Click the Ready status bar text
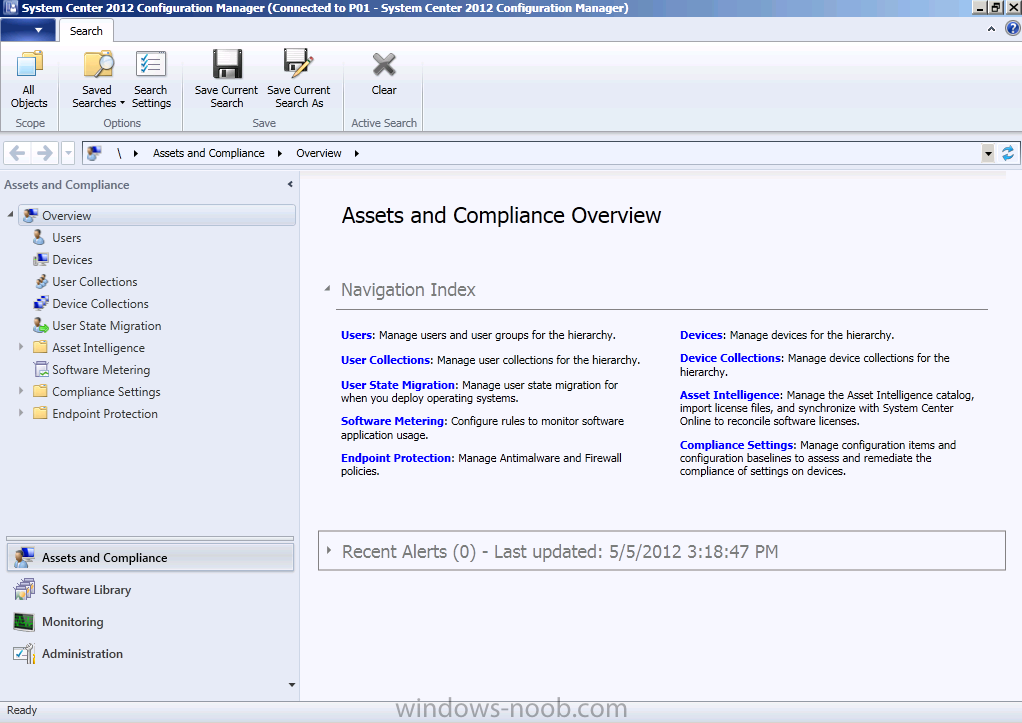Screen dimensions: 1022x723 [x=22, y=710]
